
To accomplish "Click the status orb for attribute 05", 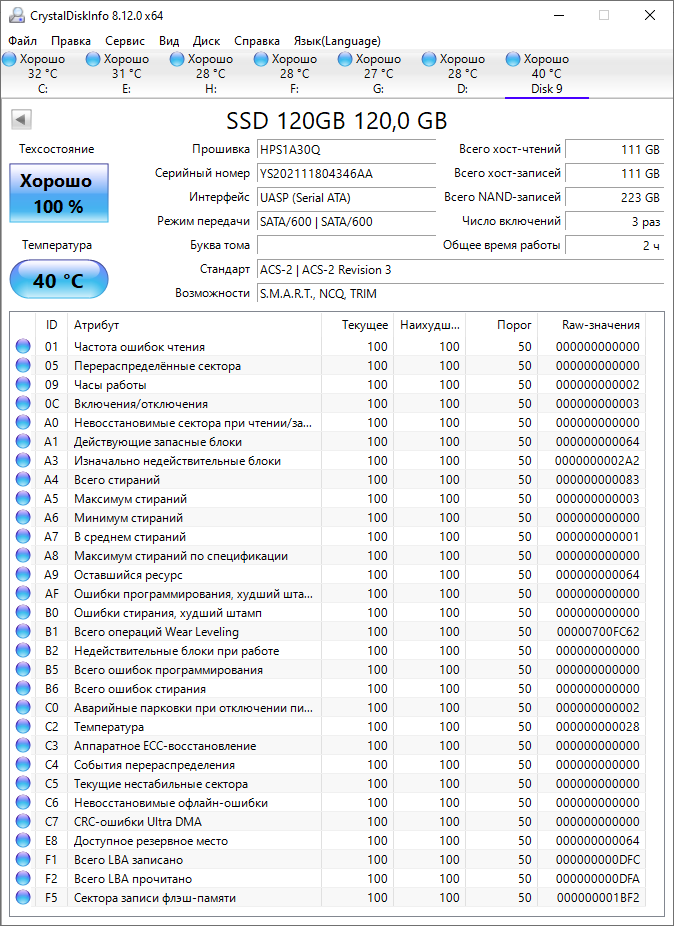I will [23, 366].
